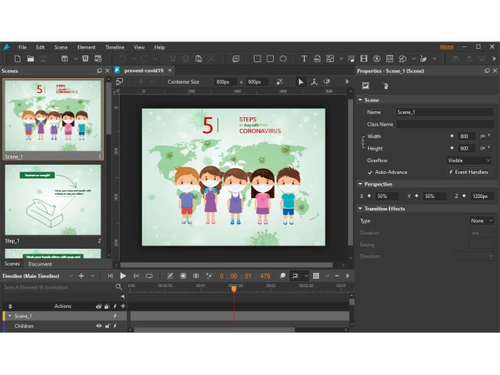The height and width of the screenshot is (375, 500).
Task: Open the Element menu
Action: pos(86,47)
